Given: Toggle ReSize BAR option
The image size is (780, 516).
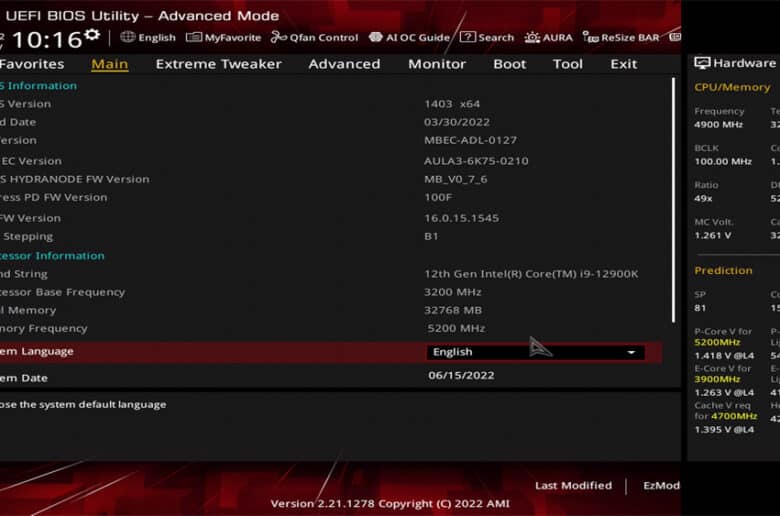Looking at the screenshot, I should [x=621, y=37].
